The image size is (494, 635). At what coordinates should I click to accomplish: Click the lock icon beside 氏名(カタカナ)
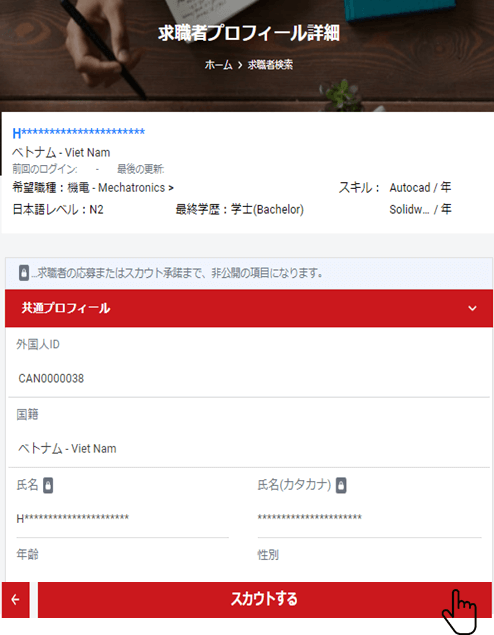pos(341,485)
